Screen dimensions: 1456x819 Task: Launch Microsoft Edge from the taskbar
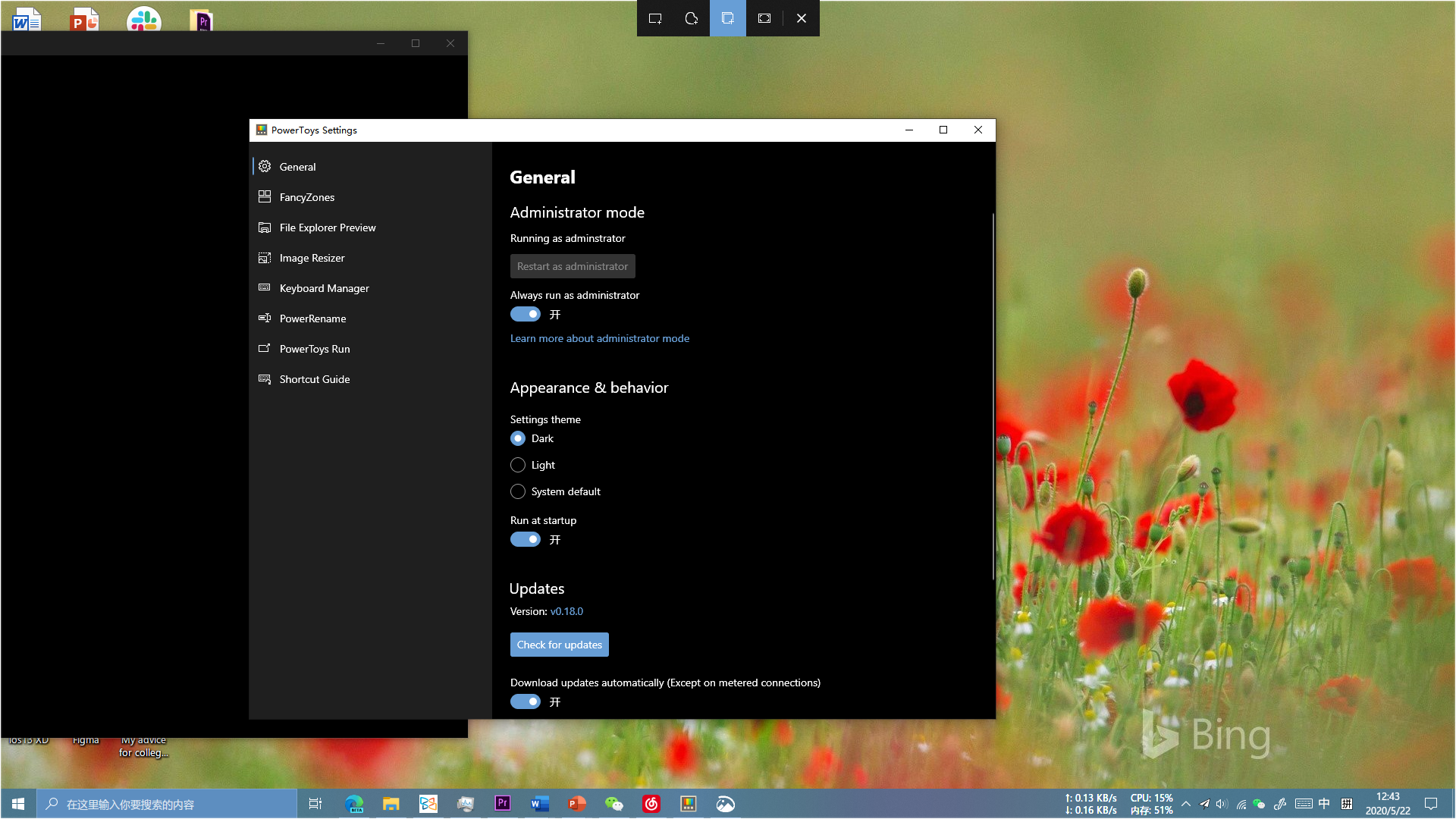coord(354,803)
